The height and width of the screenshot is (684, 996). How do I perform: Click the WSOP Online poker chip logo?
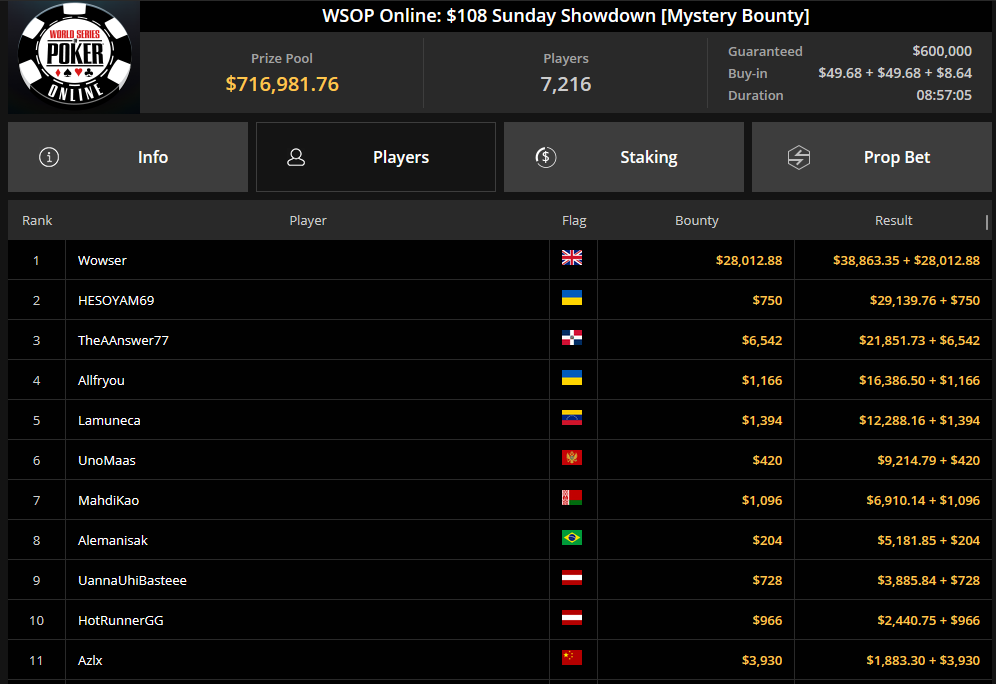75,55
